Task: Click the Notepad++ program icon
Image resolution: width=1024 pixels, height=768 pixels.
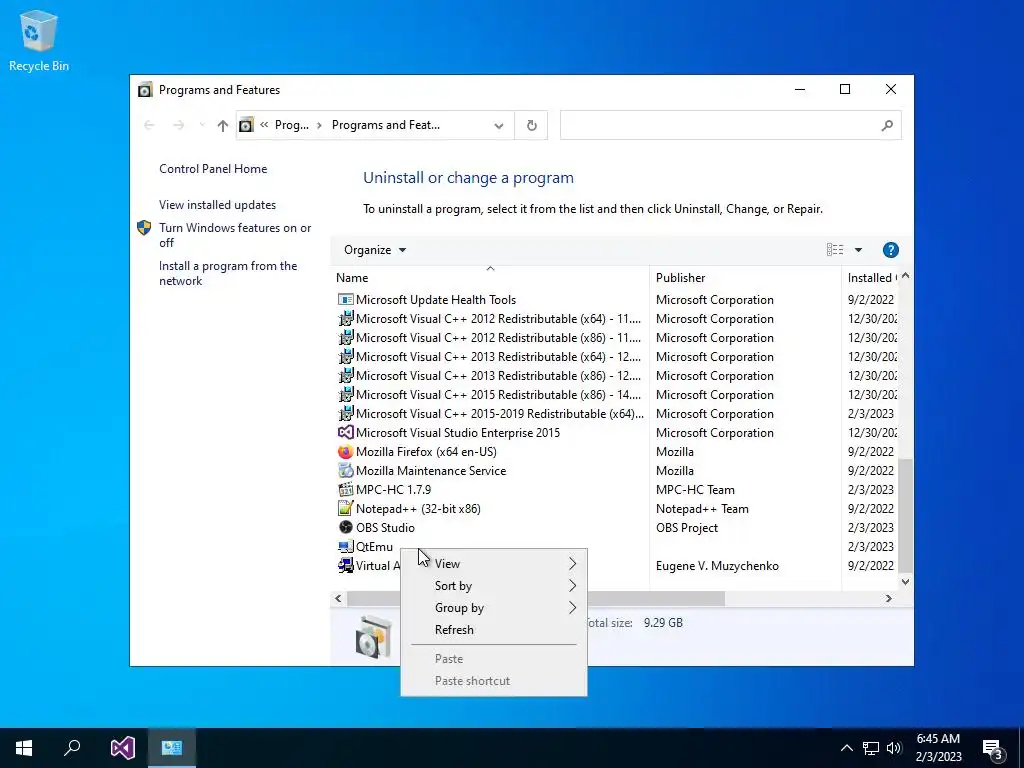Action: pyautogui.click(x=345, y=508)
